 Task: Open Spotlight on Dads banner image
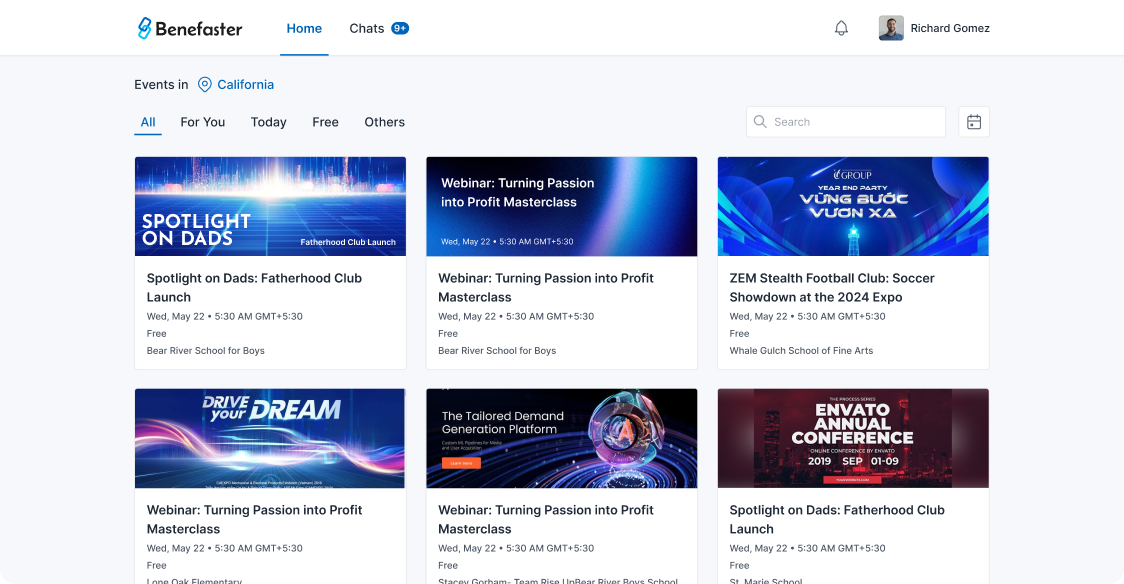pyautogui.click(x=270, y=206)
